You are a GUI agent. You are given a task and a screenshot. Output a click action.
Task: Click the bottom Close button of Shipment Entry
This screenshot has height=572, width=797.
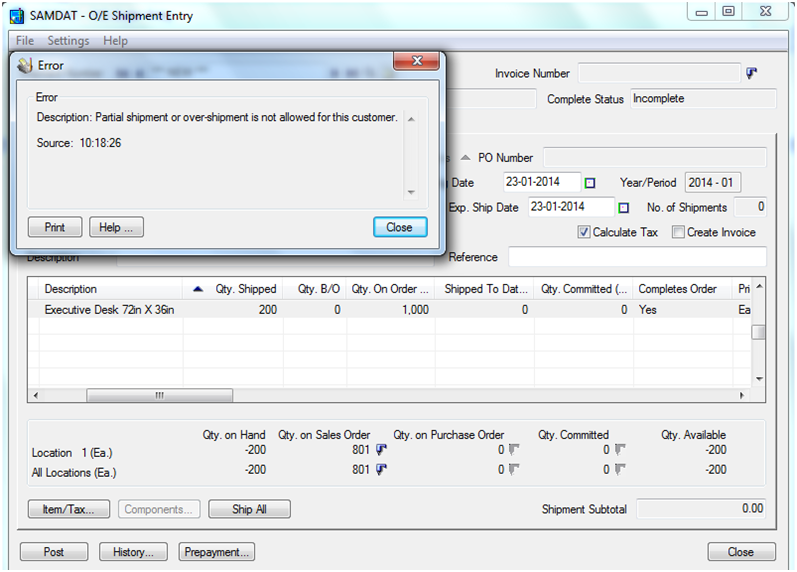click(x=741, y=552)
